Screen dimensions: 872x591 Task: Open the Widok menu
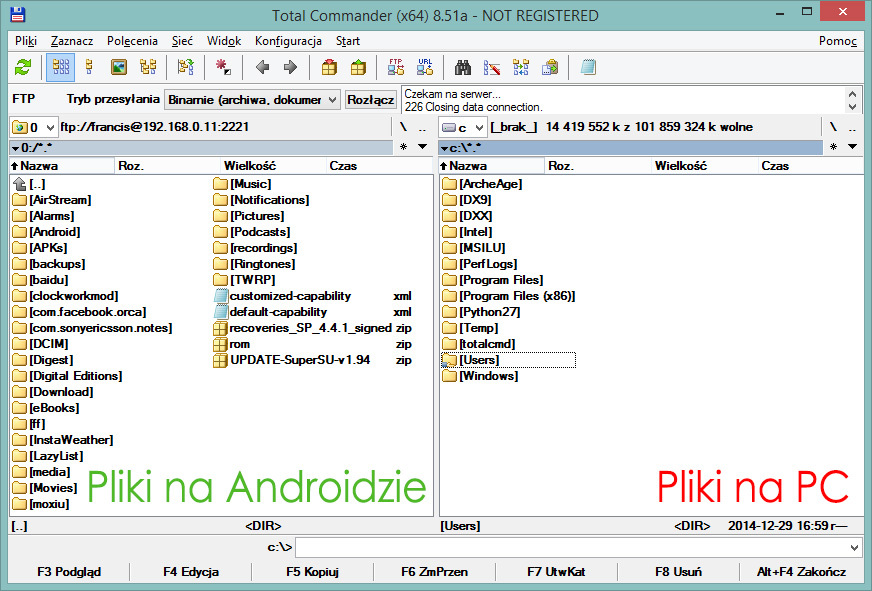point(224,41)
